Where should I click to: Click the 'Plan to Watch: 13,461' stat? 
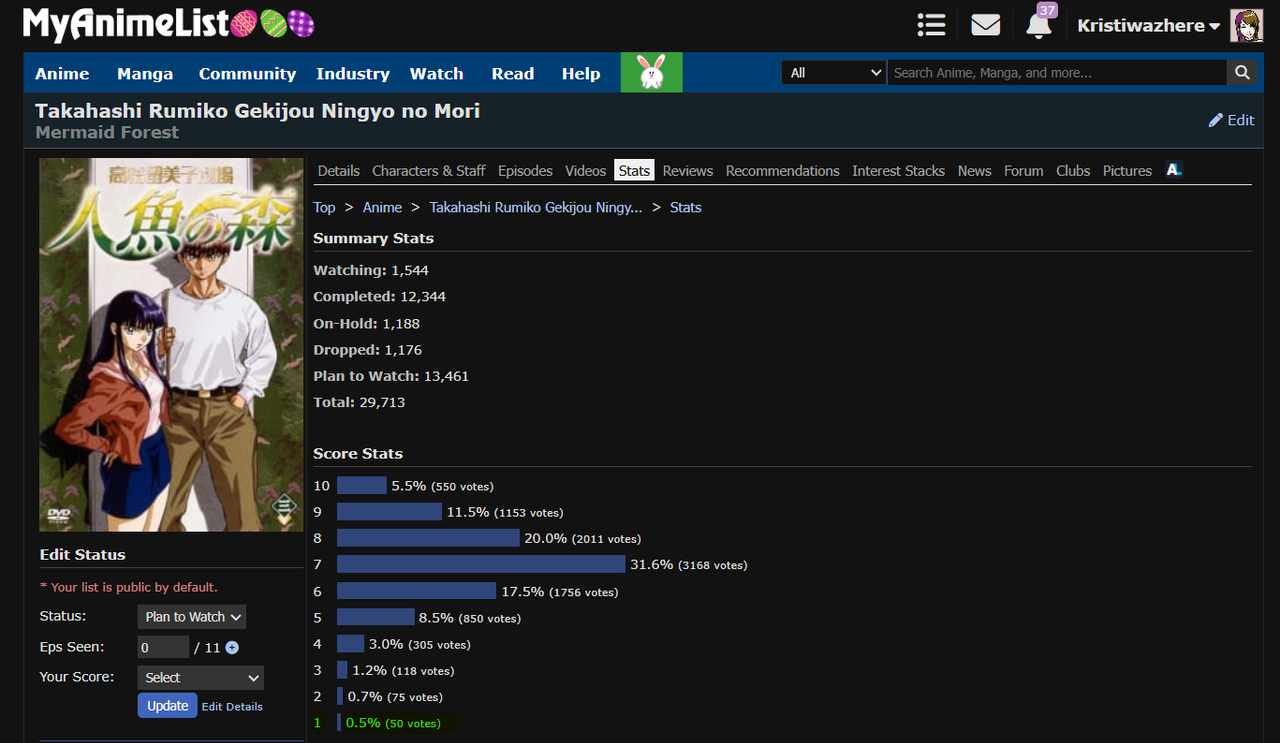(x=391, y=377)
